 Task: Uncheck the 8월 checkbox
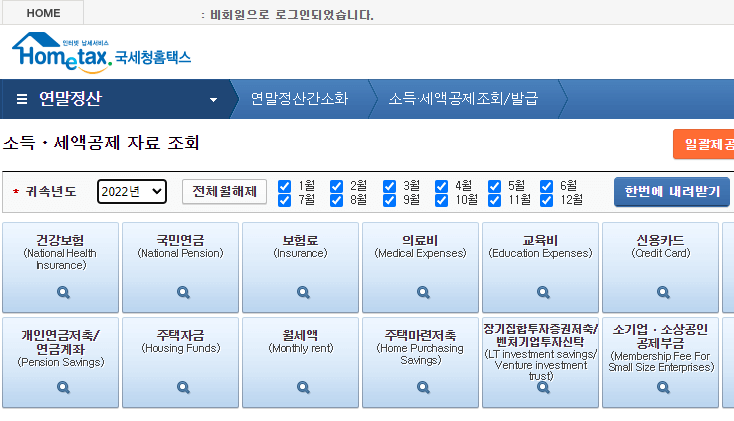pos(336,200)
